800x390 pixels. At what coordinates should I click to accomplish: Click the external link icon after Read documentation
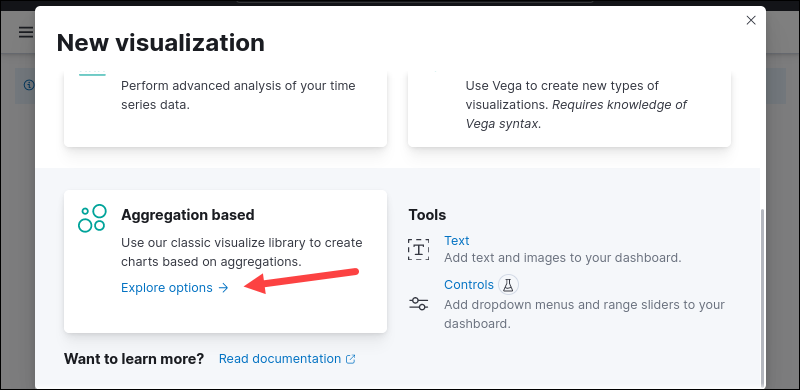[x=351, y=359]
